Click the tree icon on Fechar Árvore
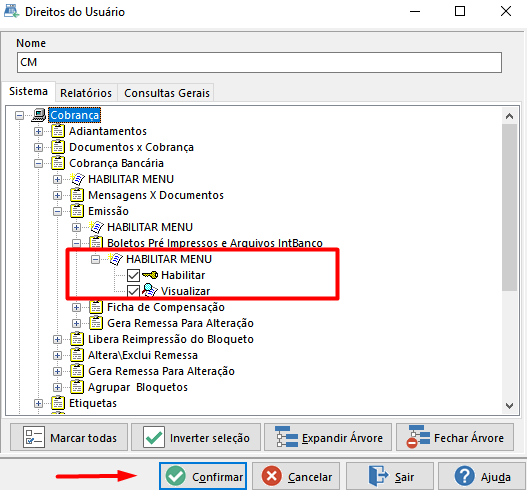527x490 pixels. pos(418,437)
